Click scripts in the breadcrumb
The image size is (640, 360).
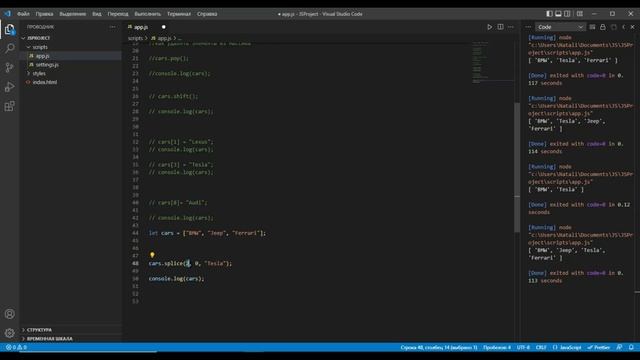[135, 38]
